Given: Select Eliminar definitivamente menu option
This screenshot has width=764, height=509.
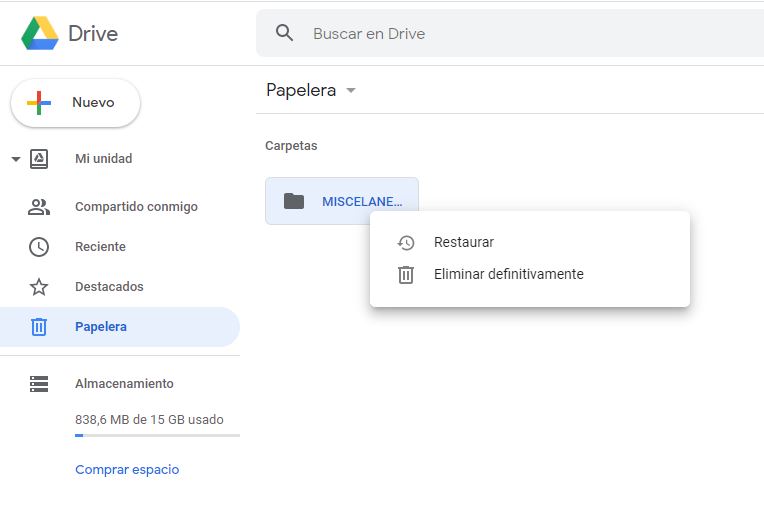Looking at the screenshot, I should click(508, 274).
